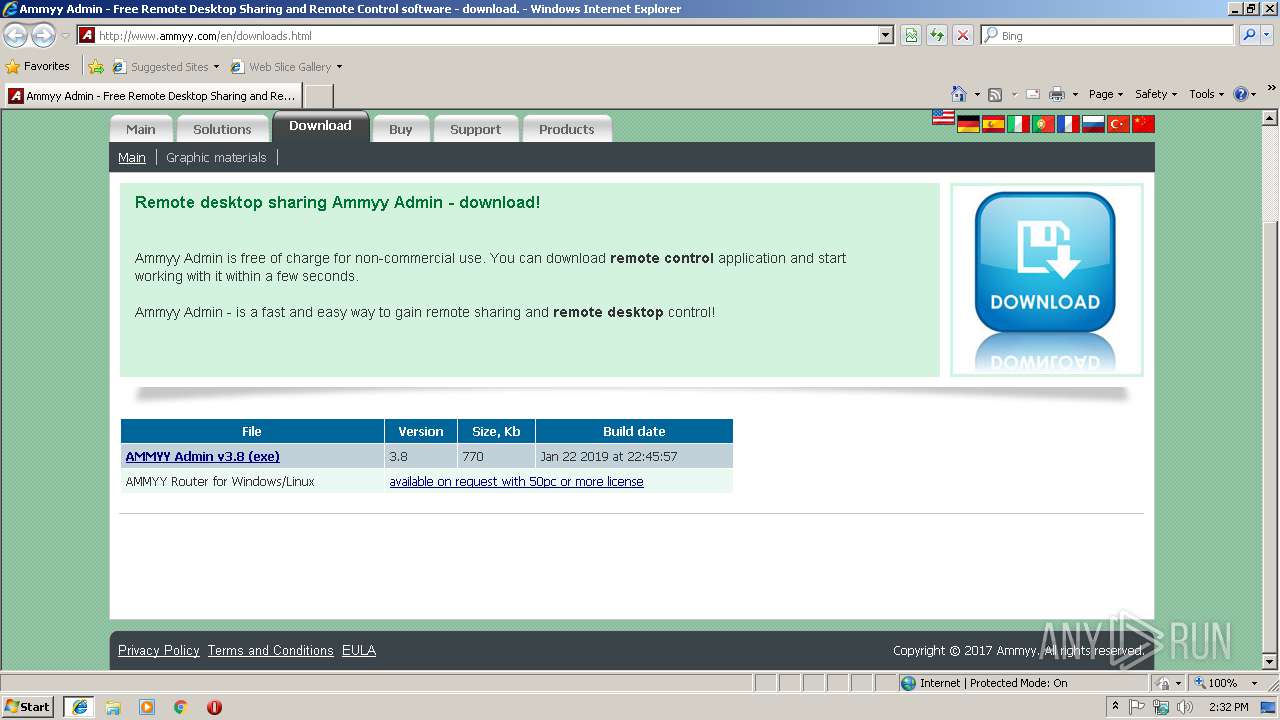The height and width of the screenshot is (720, 1280).
Task: Click the browser Forward arrow button
Action: pos(43,36)
